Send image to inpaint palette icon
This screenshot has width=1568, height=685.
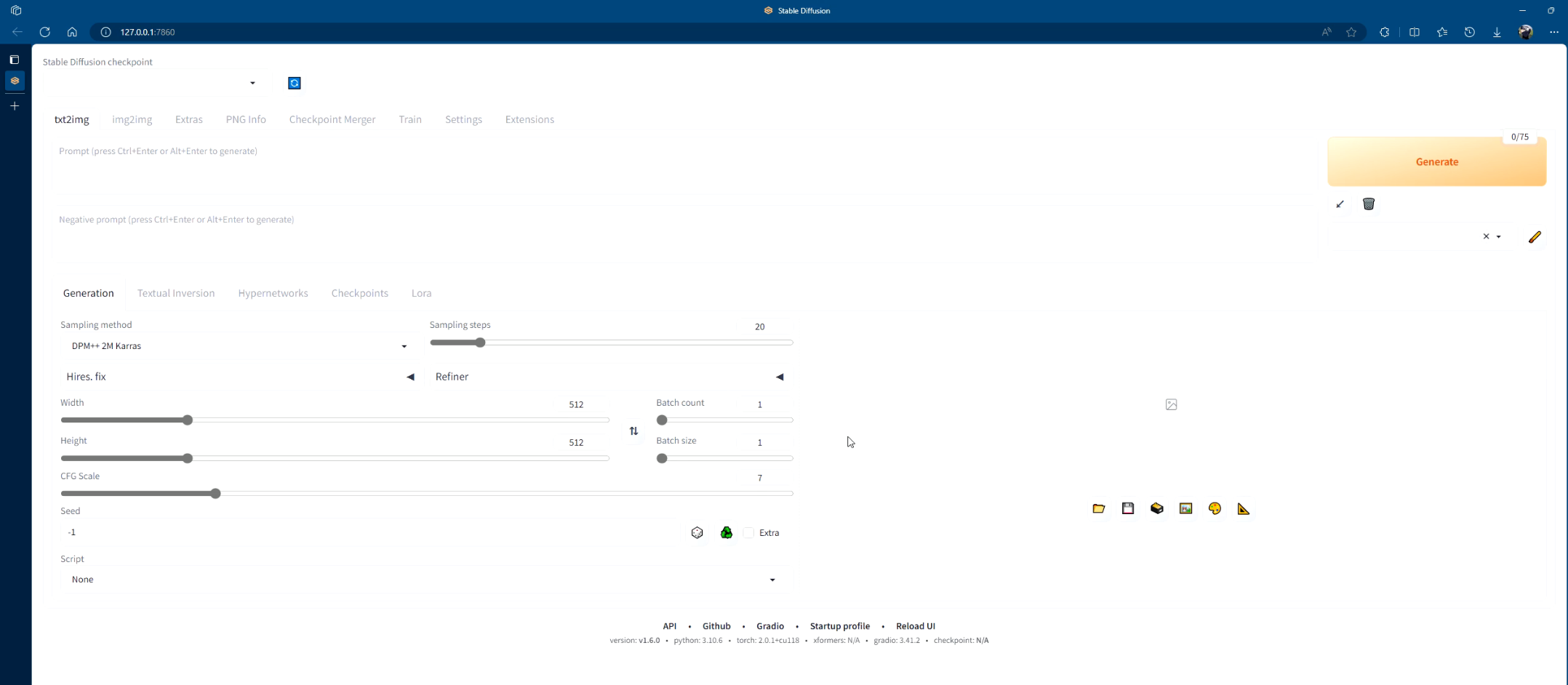pyautogui.click(x=1215, y=509)
